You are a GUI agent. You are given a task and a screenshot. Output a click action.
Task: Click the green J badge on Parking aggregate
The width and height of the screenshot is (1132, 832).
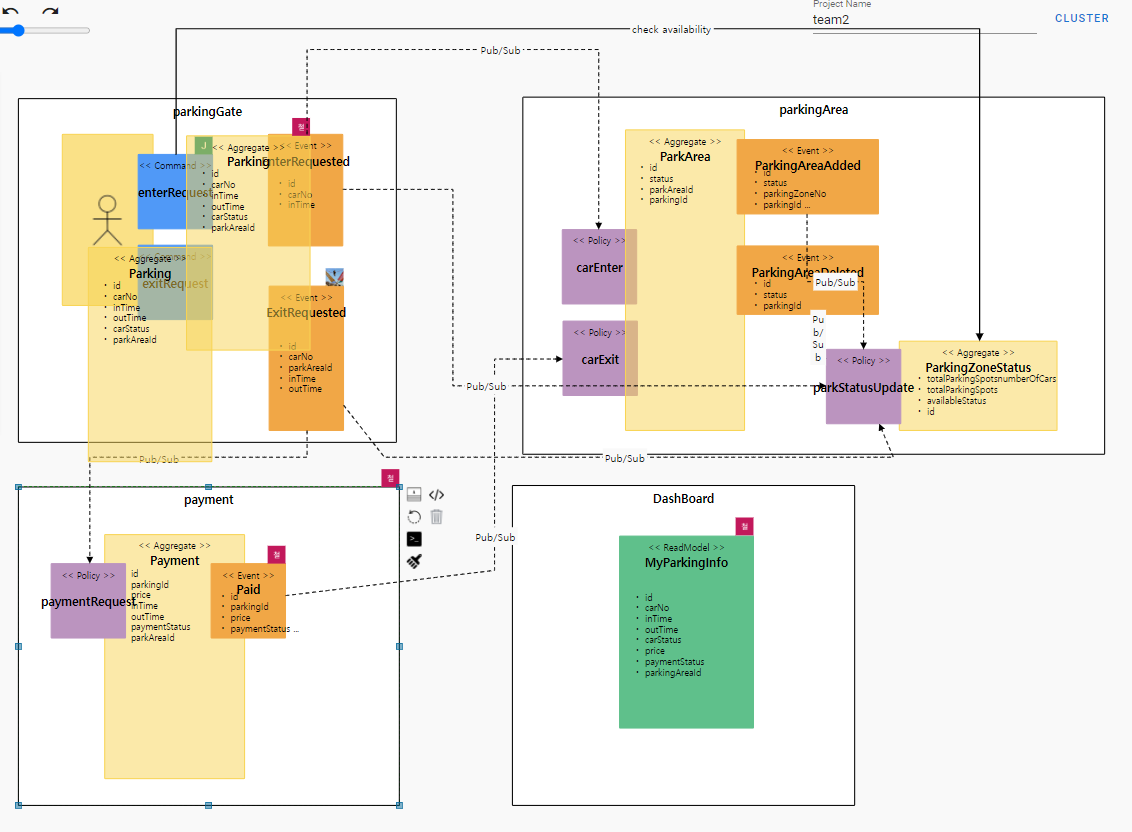point(204,145)
